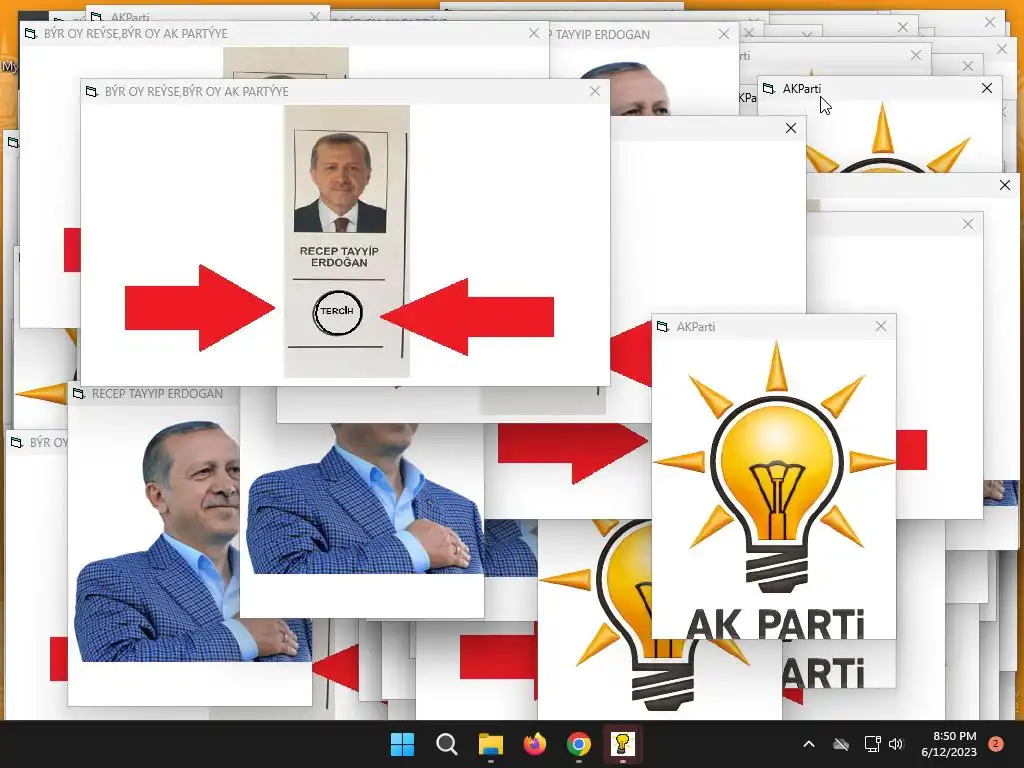This screenshot has height=768, width=1024.
Task: Expand hidden system tray icons chevron
Action: pyautogui.click(x=808, y=744)
